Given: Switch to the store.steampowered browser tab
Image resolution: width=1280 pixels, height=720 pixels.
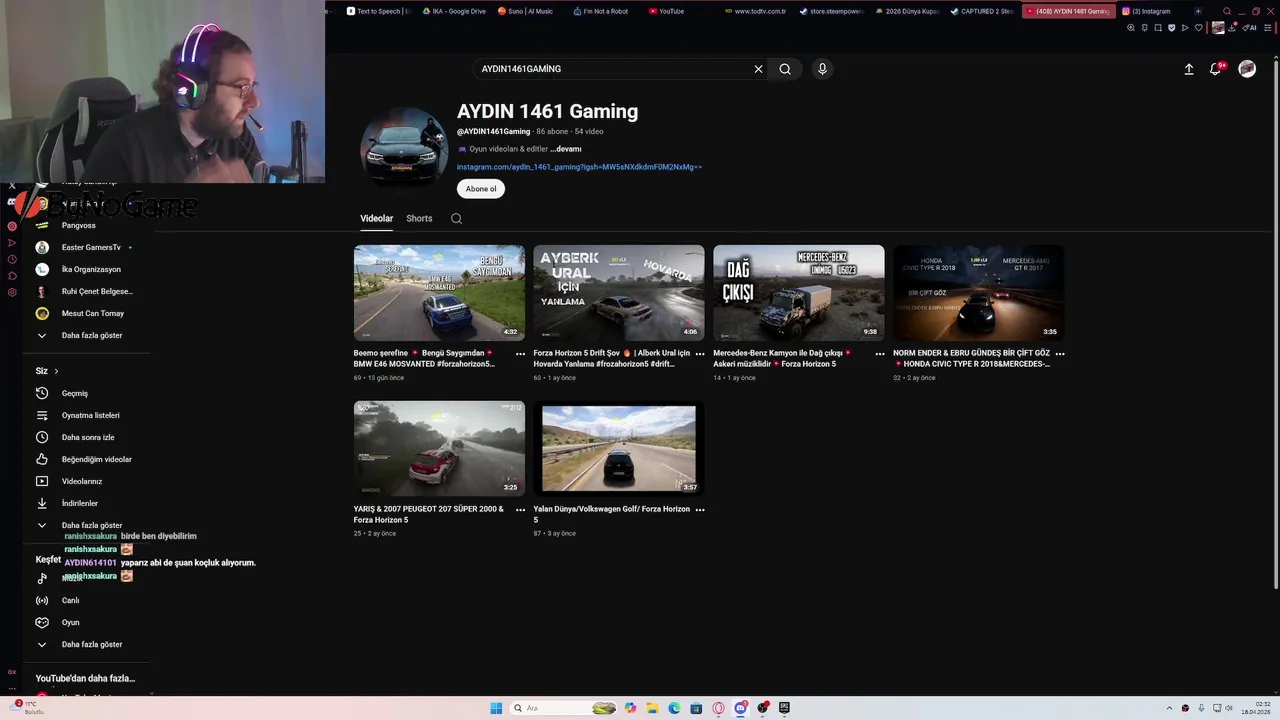Looking at the screenshot, I should pyautogui.click(x=830, y=11).
